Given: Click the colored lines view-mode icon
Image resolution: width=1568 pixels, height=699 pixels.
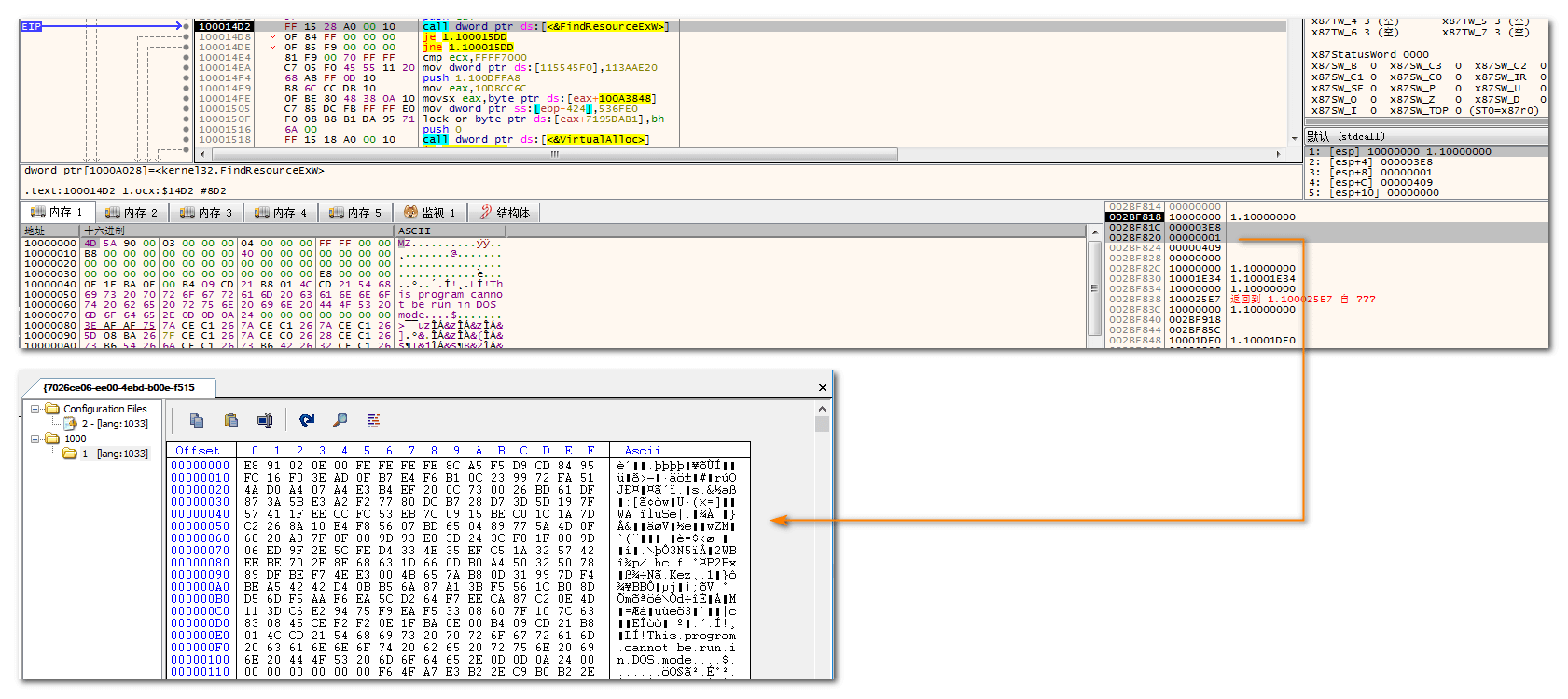Looking at the screenshot, I should tap(373, 421).
